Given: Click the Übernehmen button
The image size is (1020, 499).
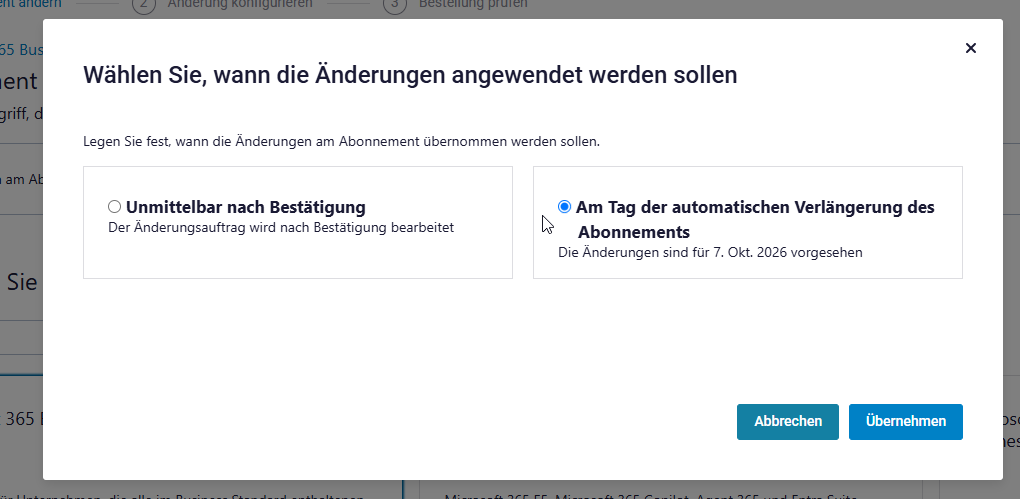Looking at the screenshot, I should 906,422.
